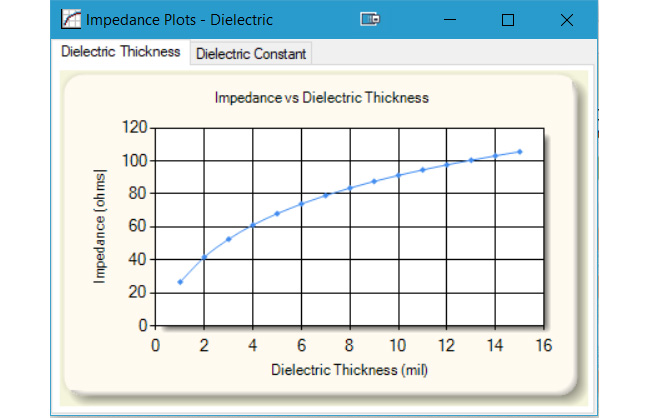Switch to the Dielectric Constant tab
The height and width of the screenshot is (418, 650).
click(x=251, y=53)
